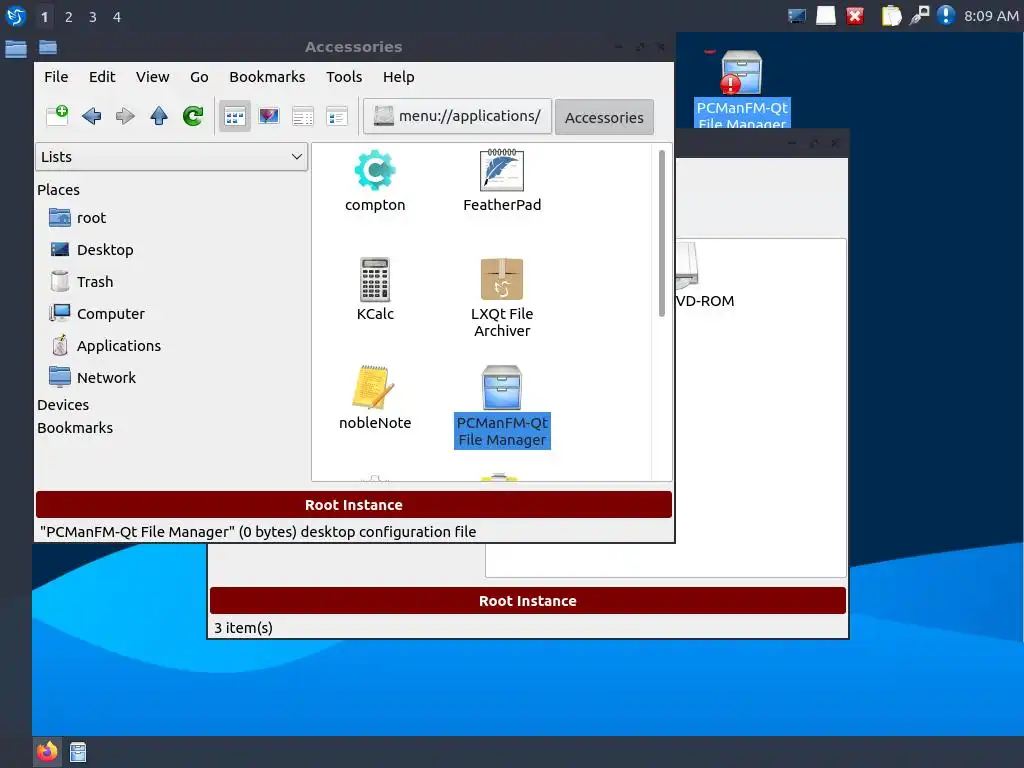Switch to virtual desktop 2

coord(69,16)
